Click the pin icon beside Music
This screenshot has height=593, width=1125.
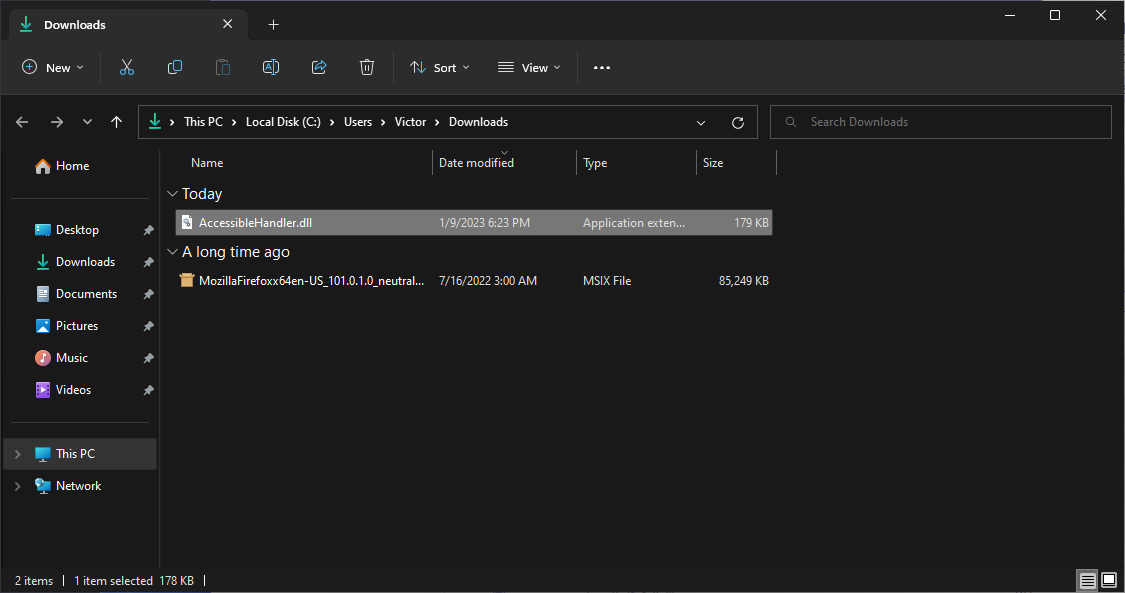tap(149, 358)
